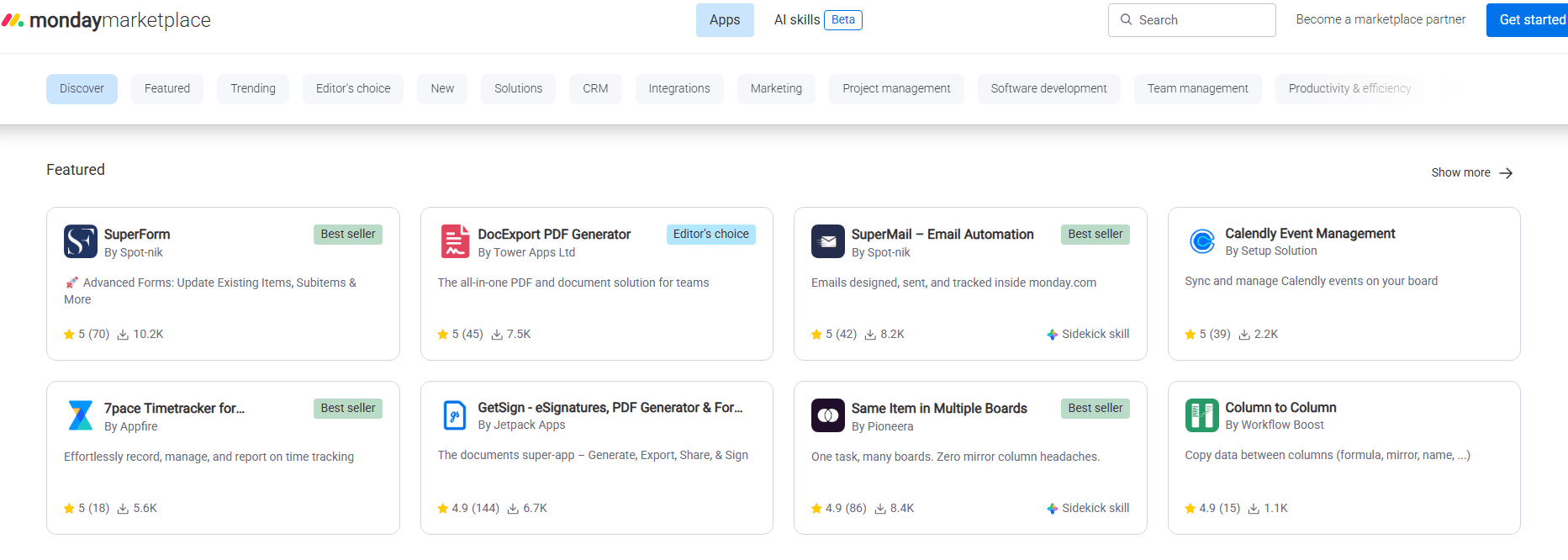The image size is (1568, 560).
Task: Click DocExport's download count icon
Action: pyautogui.click(x=497, y=335)
